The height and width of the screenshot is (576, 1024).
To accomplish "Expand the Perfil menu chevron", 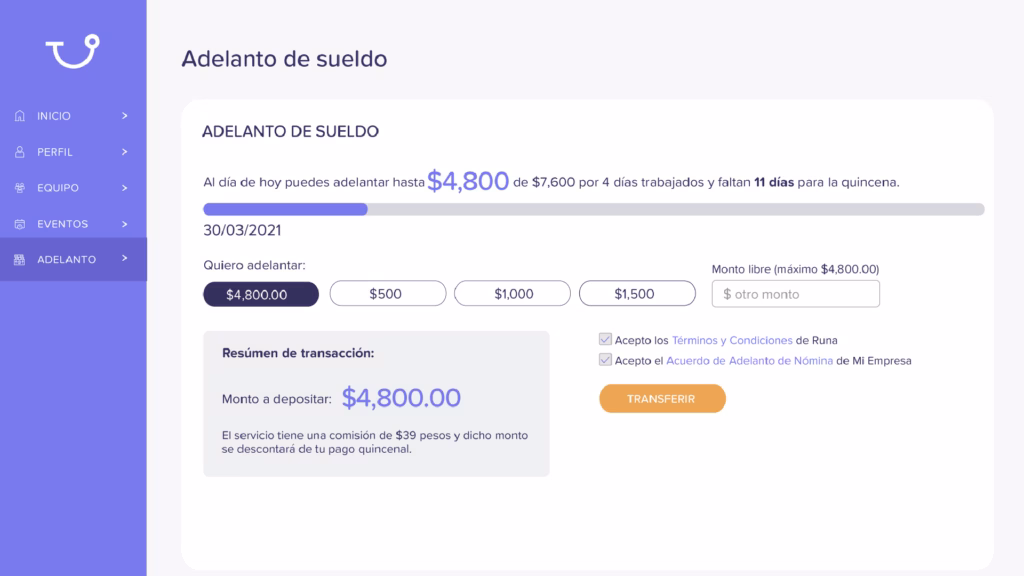I will tap(124, 152).
